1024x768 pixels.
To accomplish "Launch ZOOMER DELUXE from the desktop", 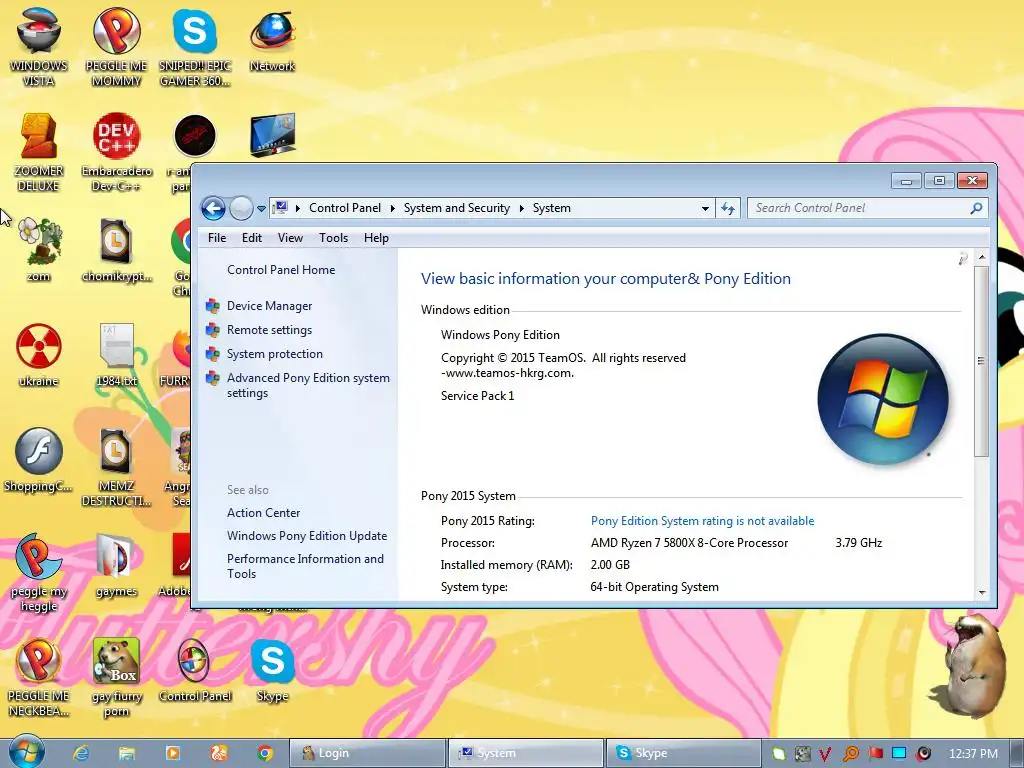I will click(x=38, y=152).
